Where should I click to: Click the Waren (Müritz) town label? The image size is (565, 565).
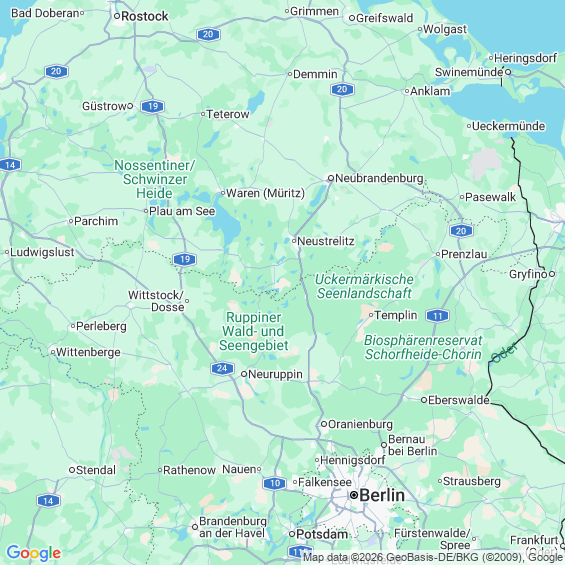coord(265,193)
